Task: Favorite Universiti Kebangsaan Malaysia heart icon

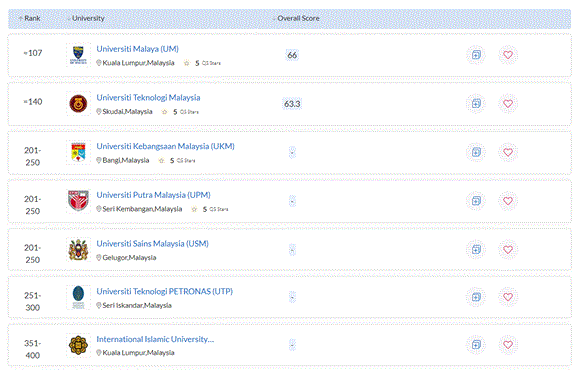Action: (508, 152)
